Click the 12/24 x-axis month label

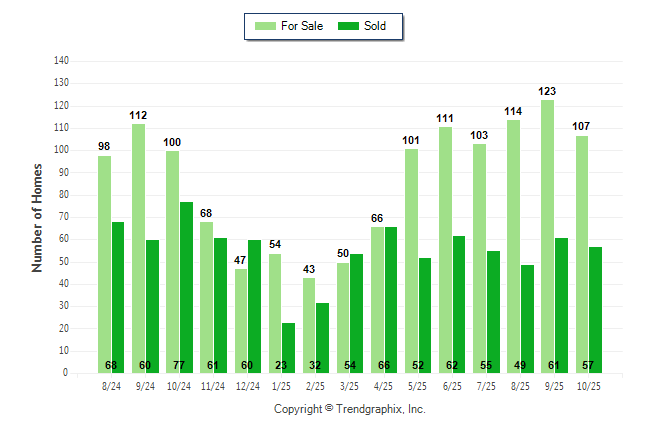click(x=247, y=385)
